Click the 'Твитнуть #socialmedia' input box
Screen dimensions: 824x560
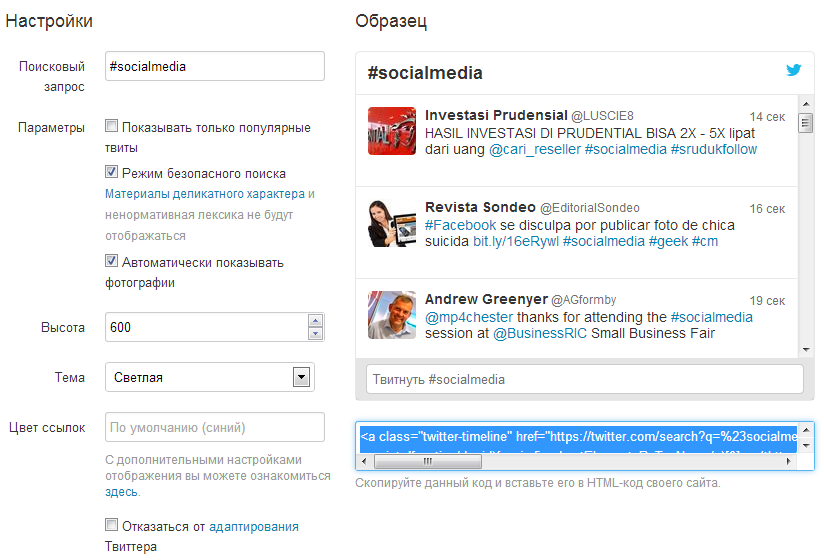point(584,379)
